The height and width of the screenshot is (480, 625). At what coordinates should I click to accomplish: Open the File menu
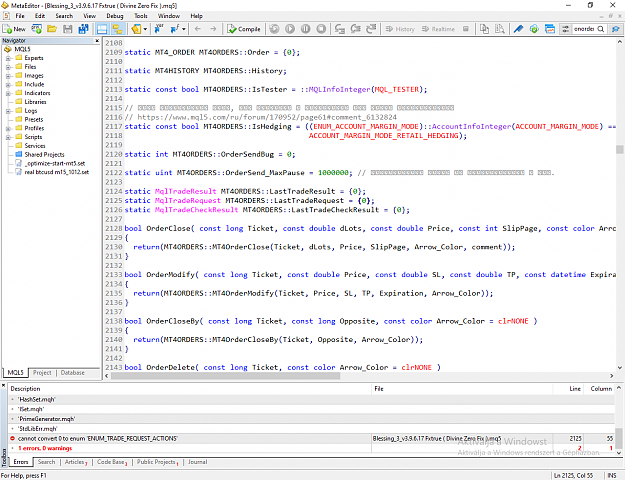click(x=20, y=16)
